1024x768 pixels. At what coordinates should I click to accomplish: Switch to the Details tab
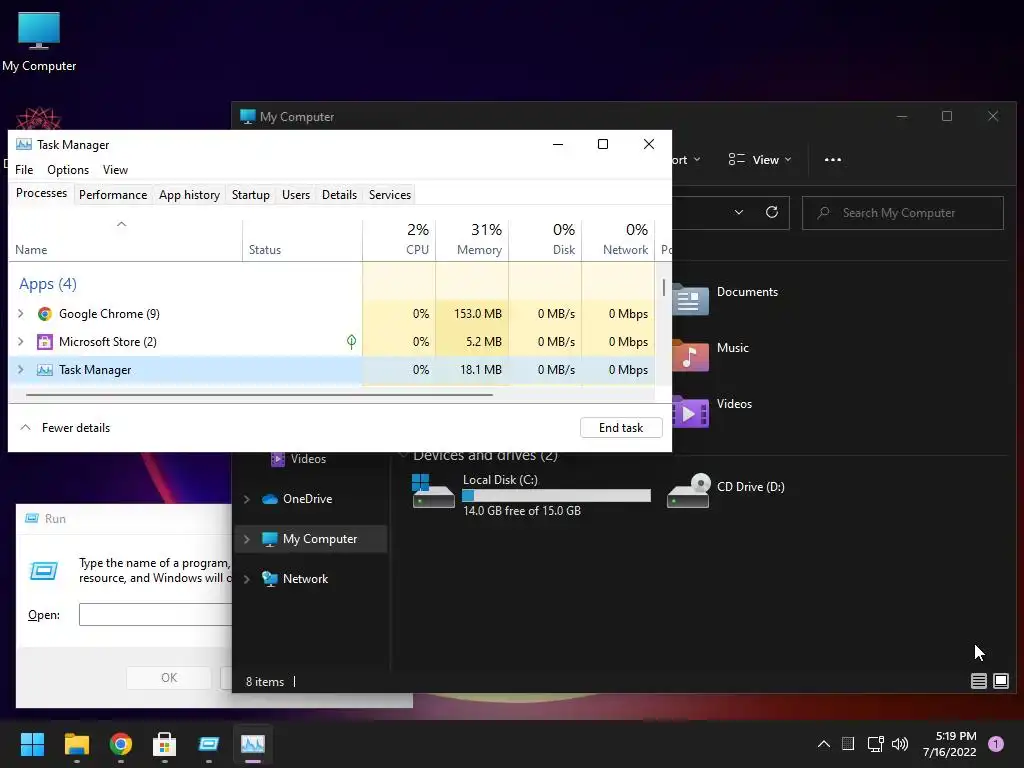pos(340,195)
